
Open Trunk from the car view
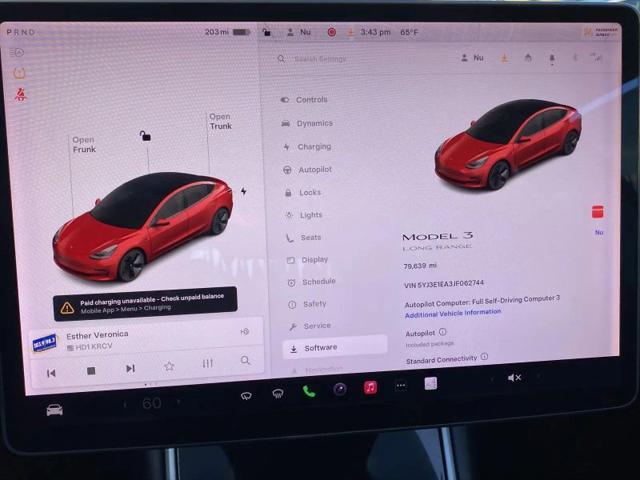(x=220, y=121)
